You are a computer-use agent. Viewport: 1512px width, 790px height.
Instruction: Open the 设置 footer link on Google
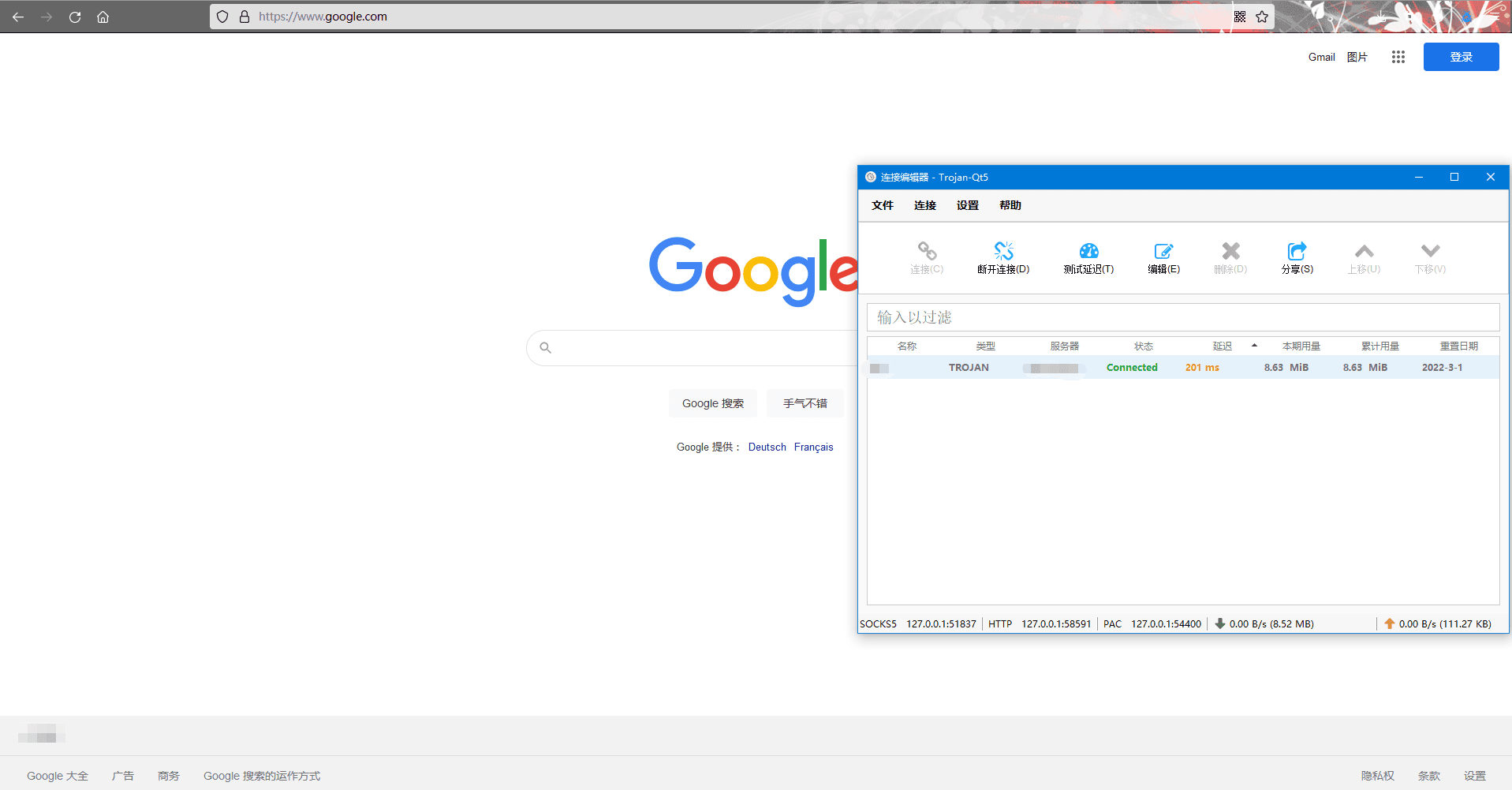point(1475,776)
